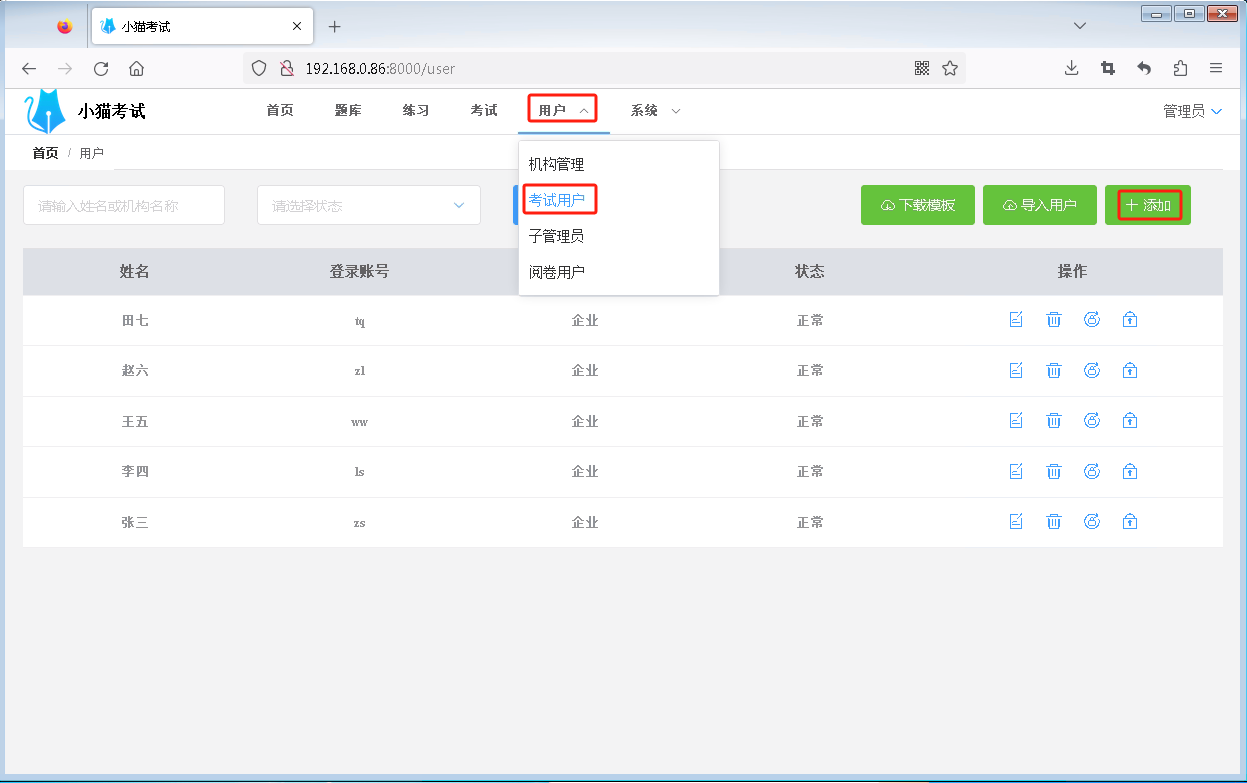This screenshot has width=1247, height=783.
Task: Click the green 添加 button
Action: [x=1148, y=205]
